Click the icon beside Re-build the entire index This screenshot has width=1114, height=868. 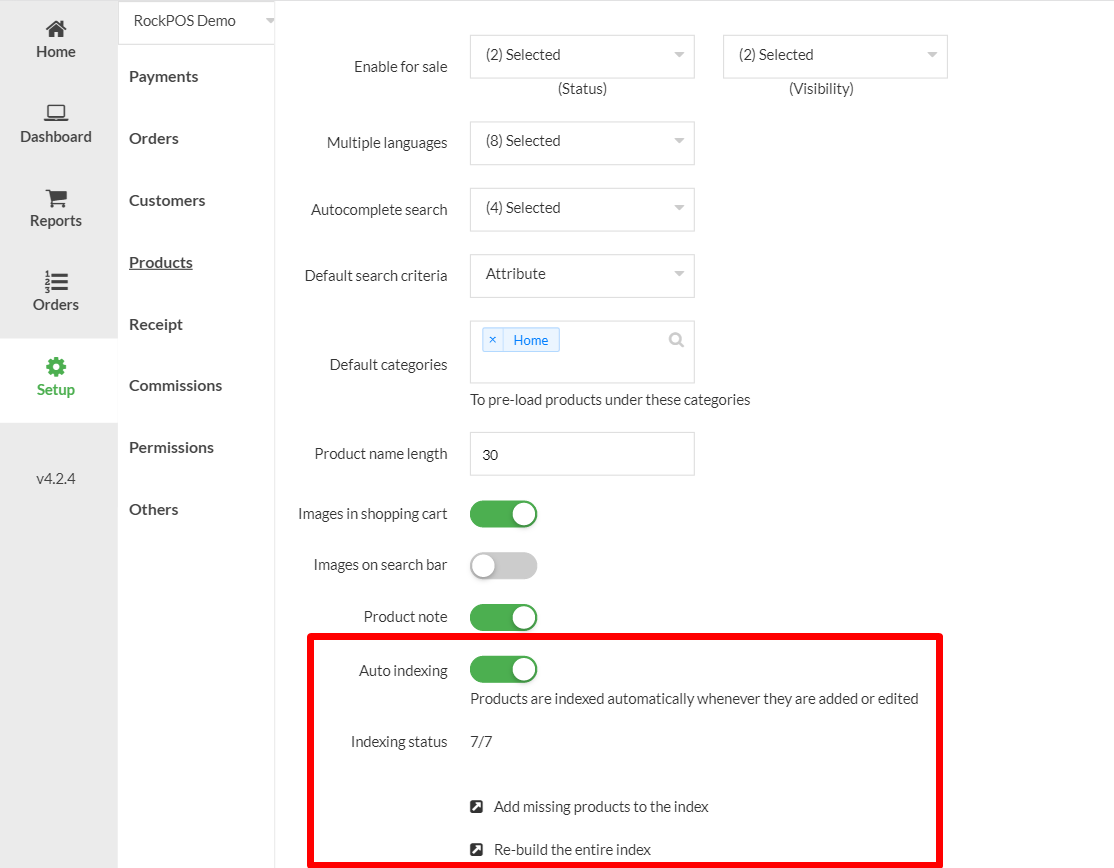pos(477,850)
